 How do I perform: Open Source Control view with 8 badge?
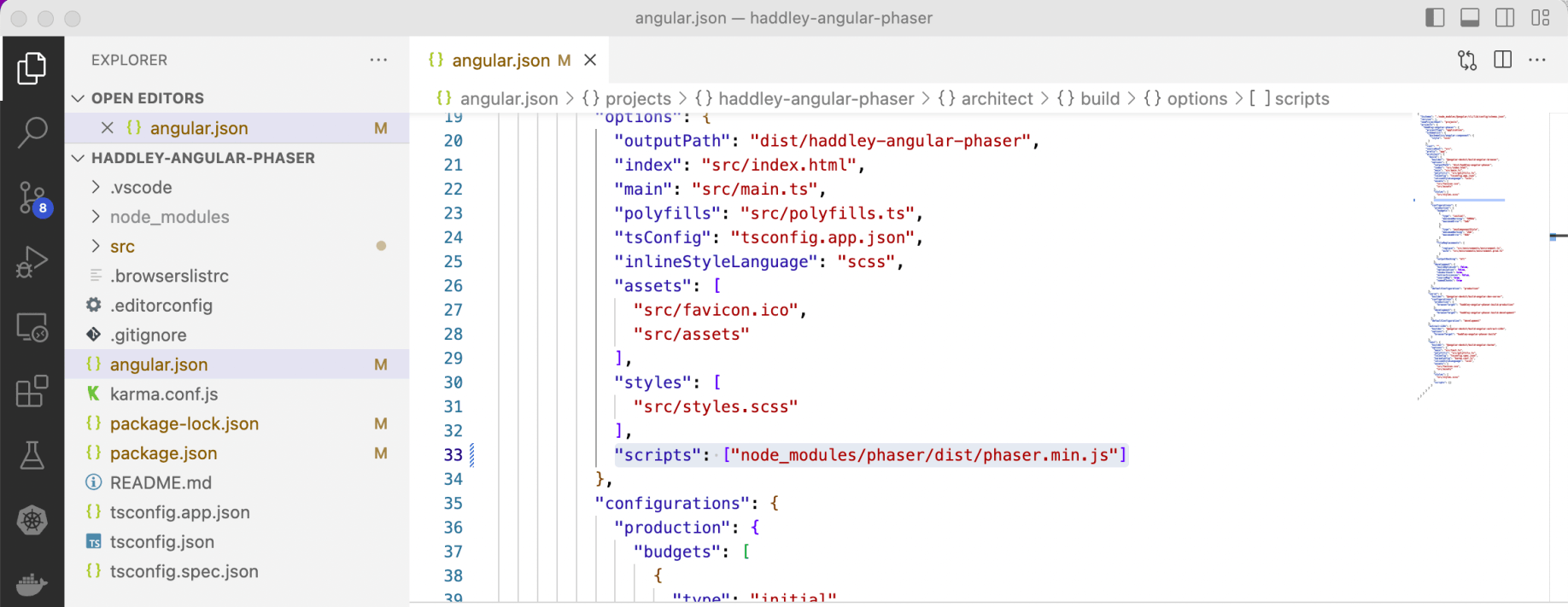tap(33, 198)
